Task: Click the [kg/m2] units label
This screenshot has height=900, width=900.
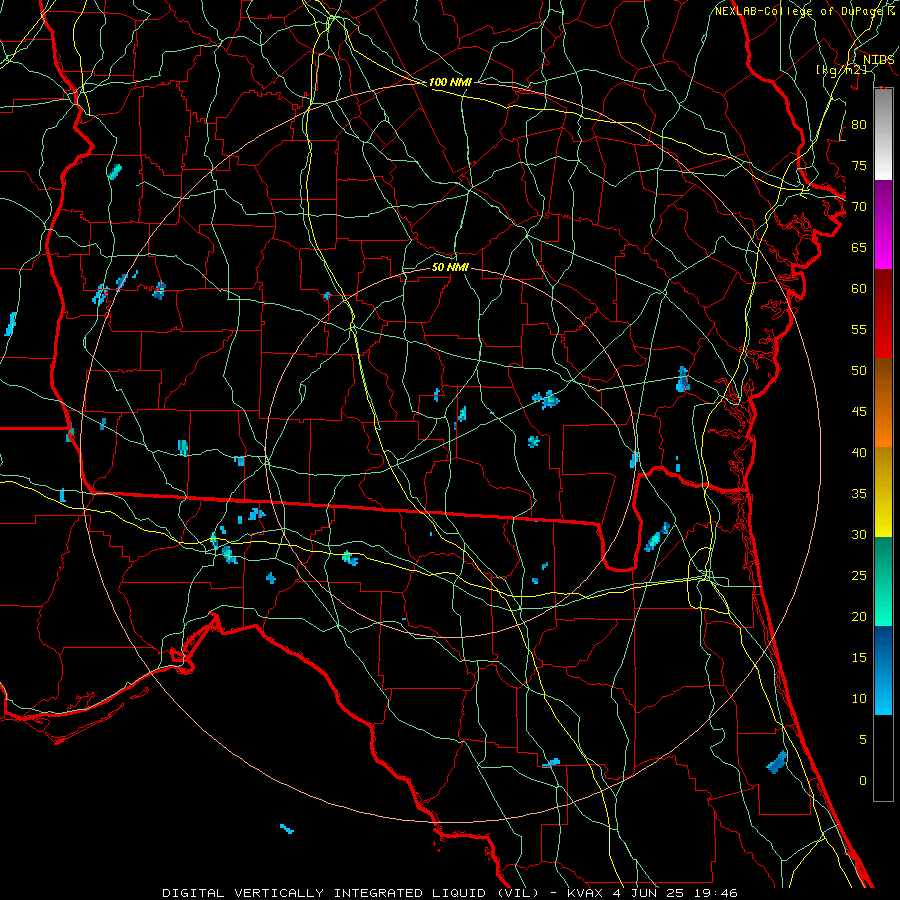Action: pos(841,69)
